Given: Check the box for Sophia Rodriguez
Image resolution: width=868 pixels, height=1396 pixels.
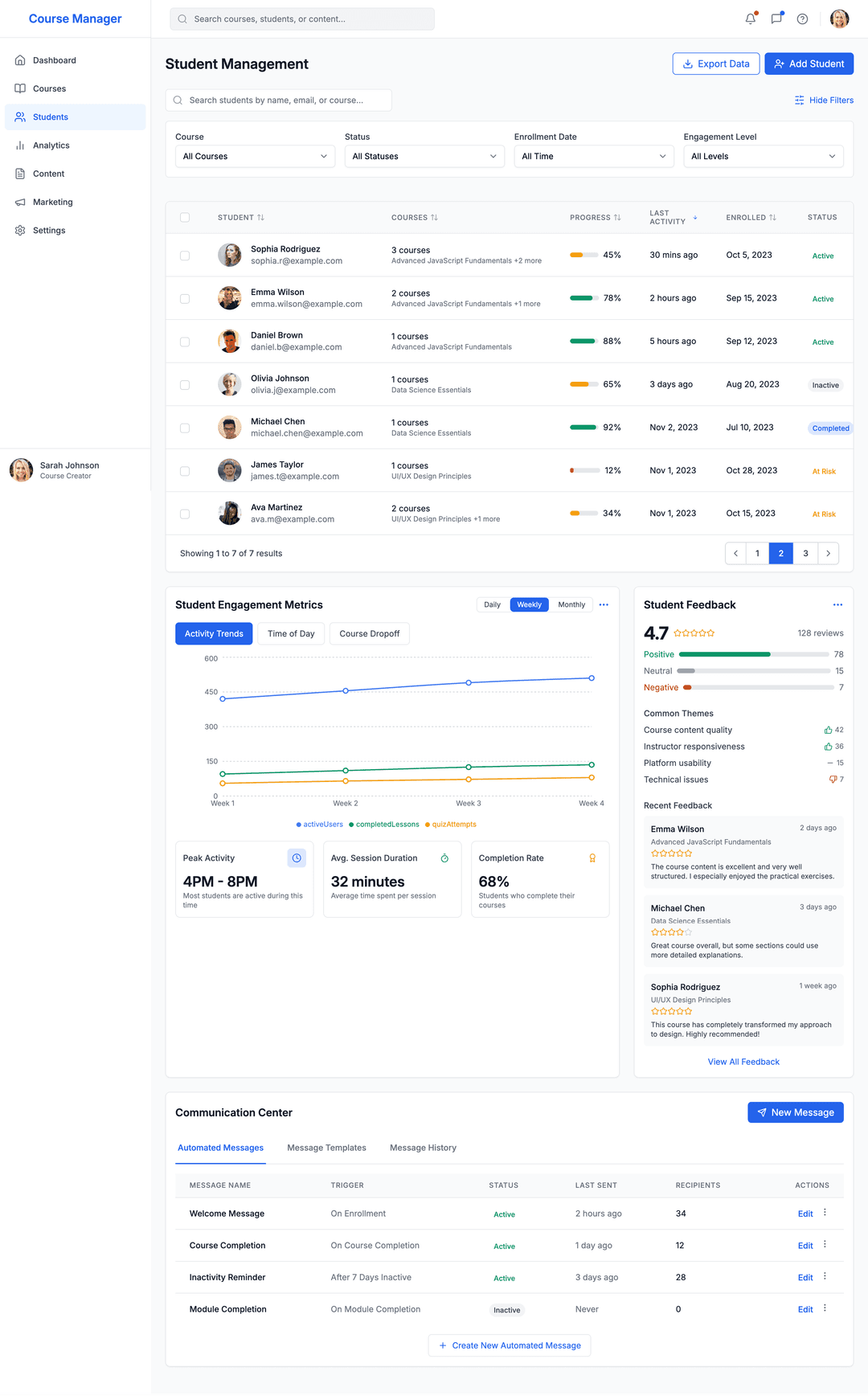Looking at the screenshot, I should coord(185,256).
